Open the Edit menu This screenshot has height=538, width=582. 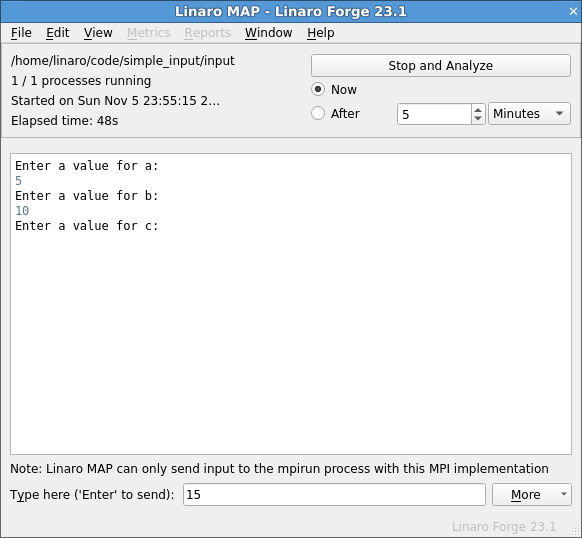58,33
